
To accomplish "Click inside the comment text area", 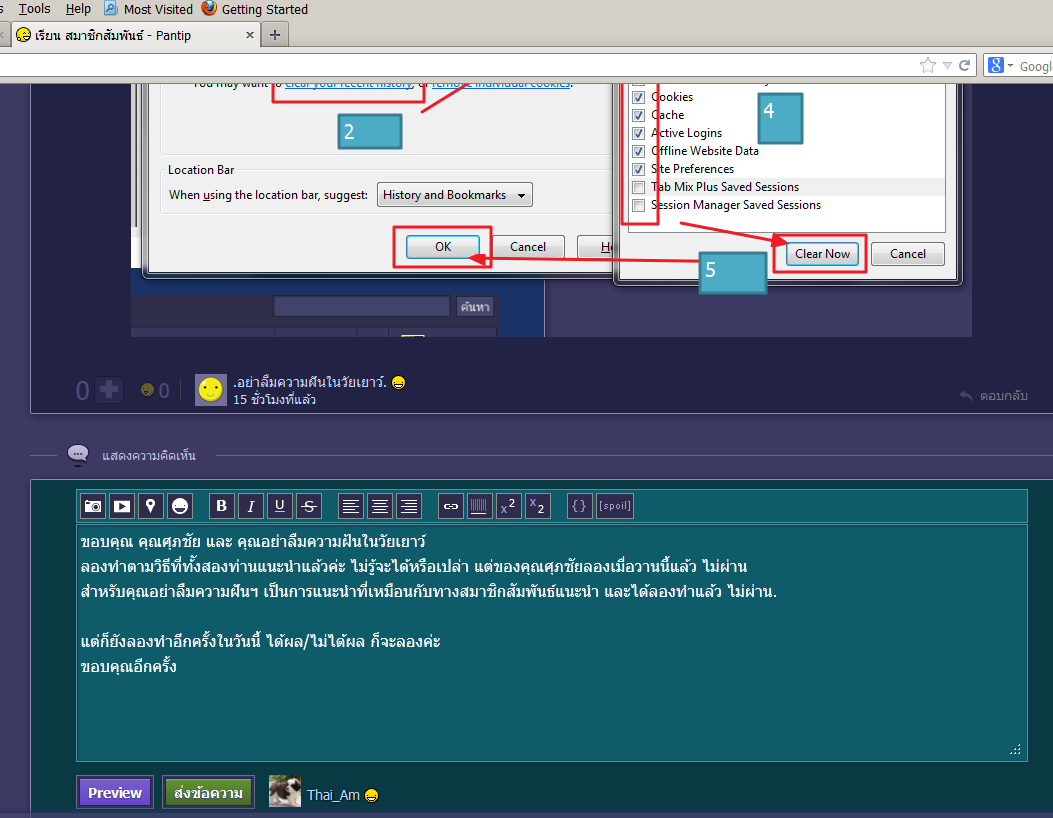I will click(551, 643).
